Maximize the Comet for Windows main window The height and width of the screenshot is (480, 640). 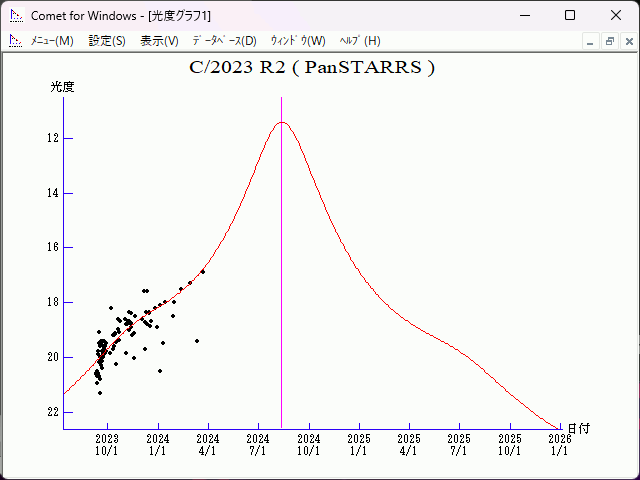(x=570, y=15)
